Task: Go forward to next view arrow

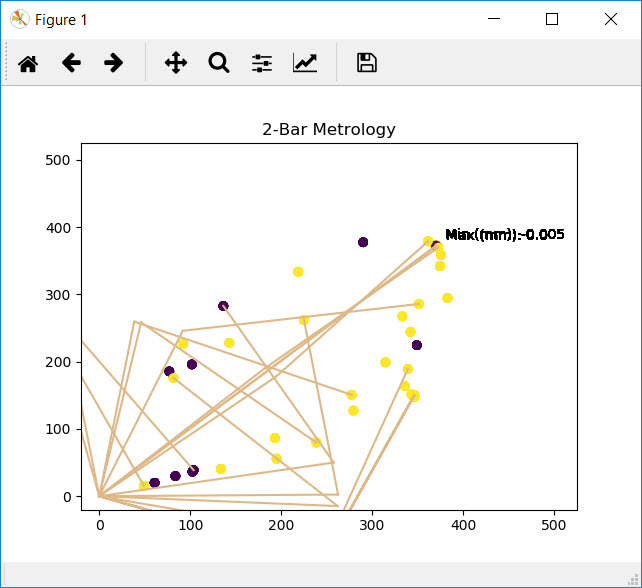Action: (x=114, y=63)
